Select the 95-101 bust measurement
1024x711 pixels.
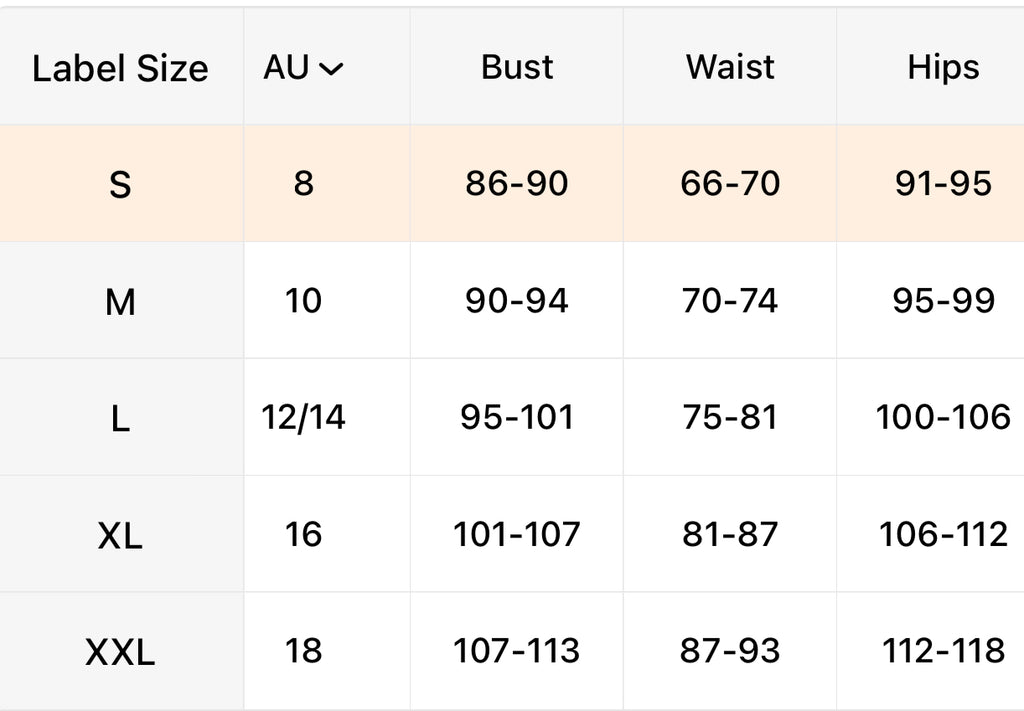click(517, 417)
